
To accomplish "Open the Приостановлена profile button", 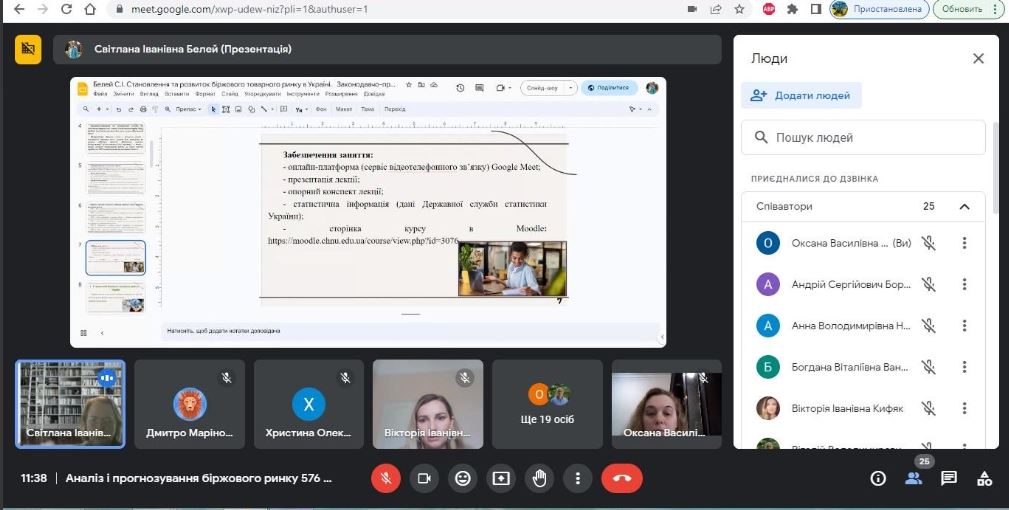I will click(879, 9).
